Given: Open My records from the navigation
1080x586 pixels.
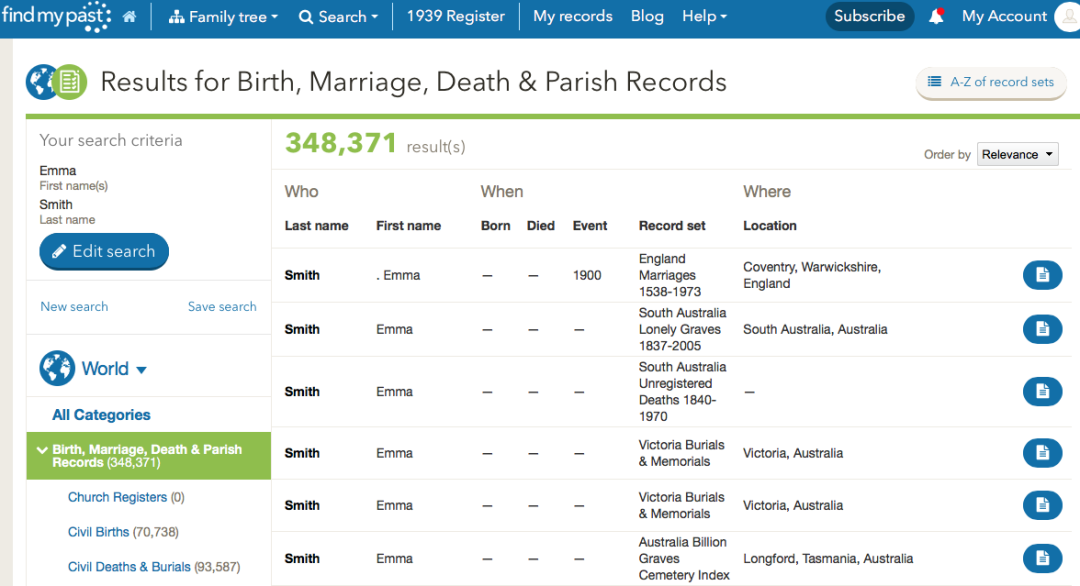Looking at the screenshot, I should click(573, 17).
